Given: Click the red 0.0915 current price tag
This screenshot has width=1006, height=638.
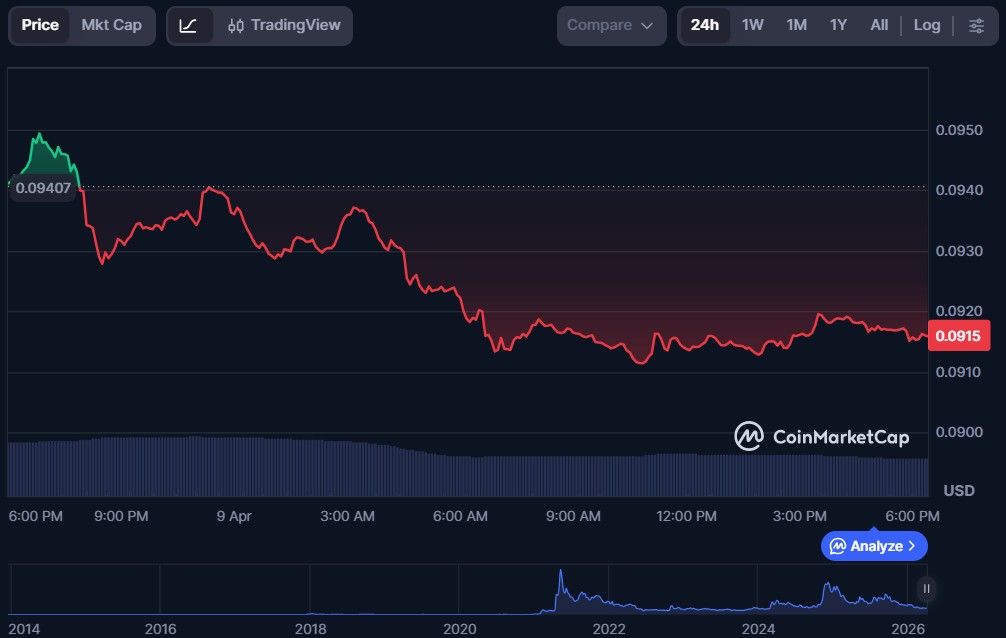Looking at the screenshot, I should 960,336.
